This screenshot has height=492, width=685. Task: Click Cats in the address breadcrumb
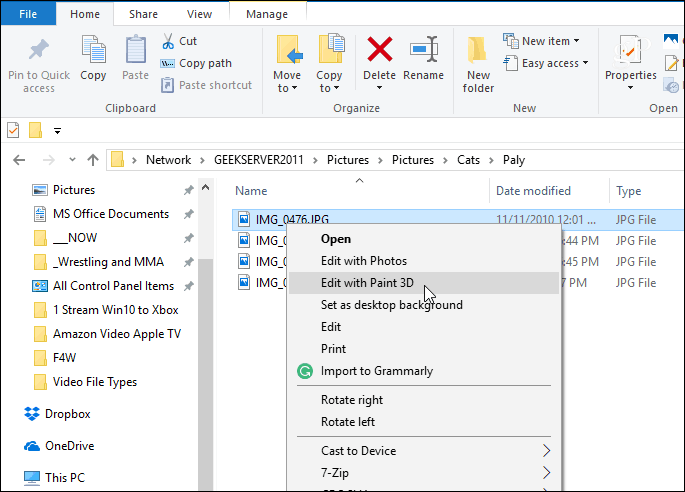coord(468,160)
